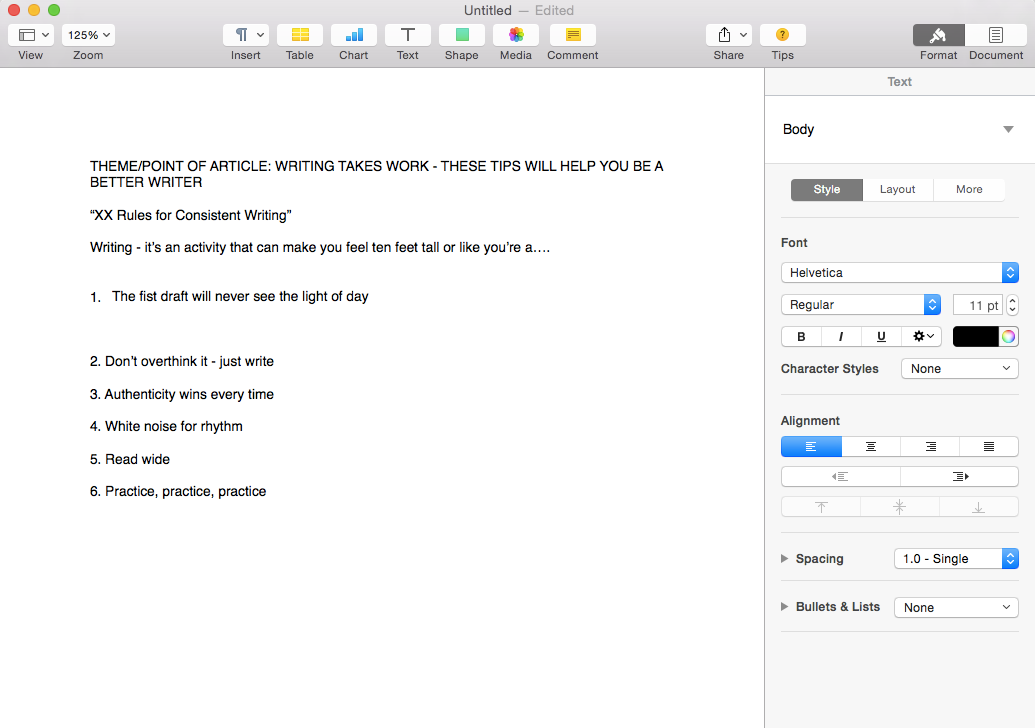Open the Media browser
Viewport: 1035px width, 728px height.
(516, 35)
